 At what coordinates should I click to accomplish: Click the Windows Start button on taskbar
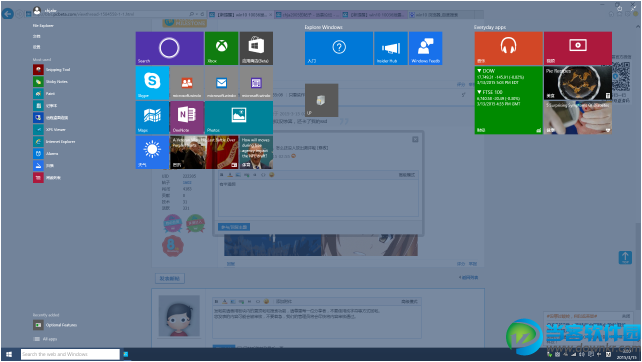pyautogui.click(x=9, y=354)
